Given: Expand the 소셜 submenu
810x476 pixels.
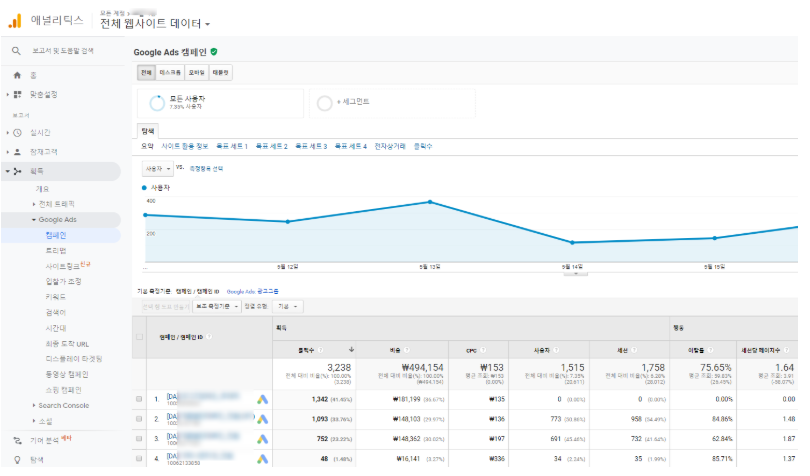Looking at the screenshot, I should (34, 421).
